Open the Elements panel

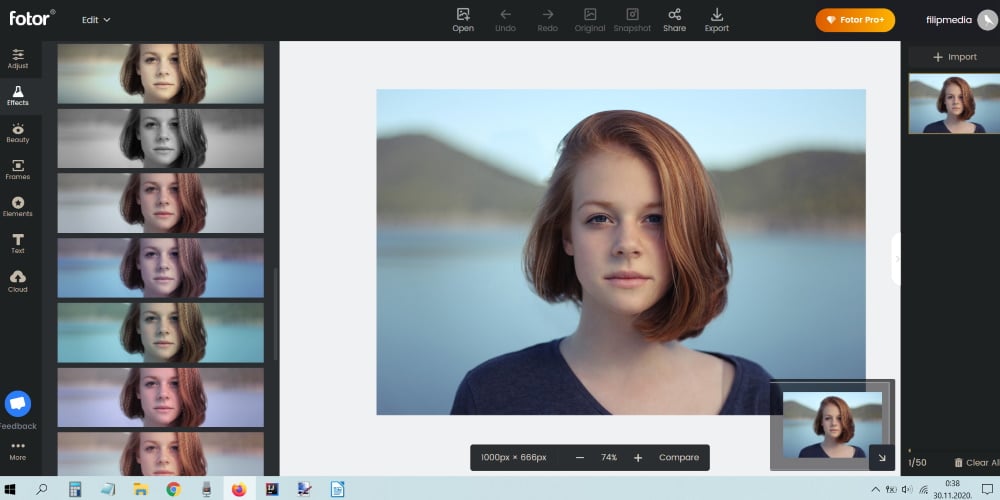click(x=18, y=207)
